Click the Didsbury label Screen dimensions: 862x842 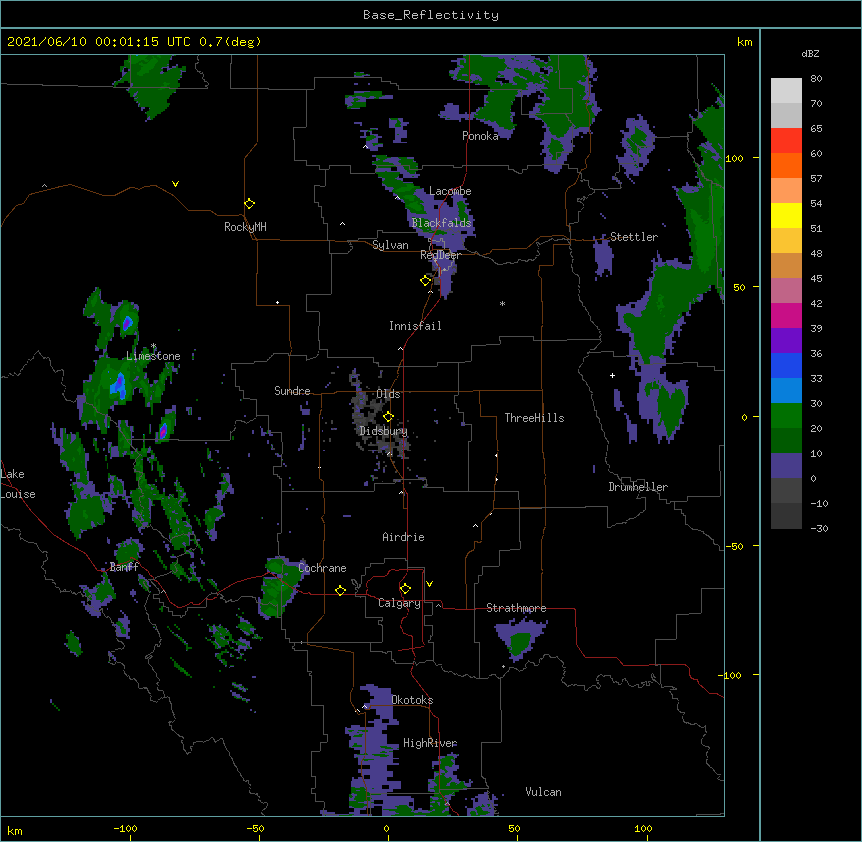tap(383, 431)
